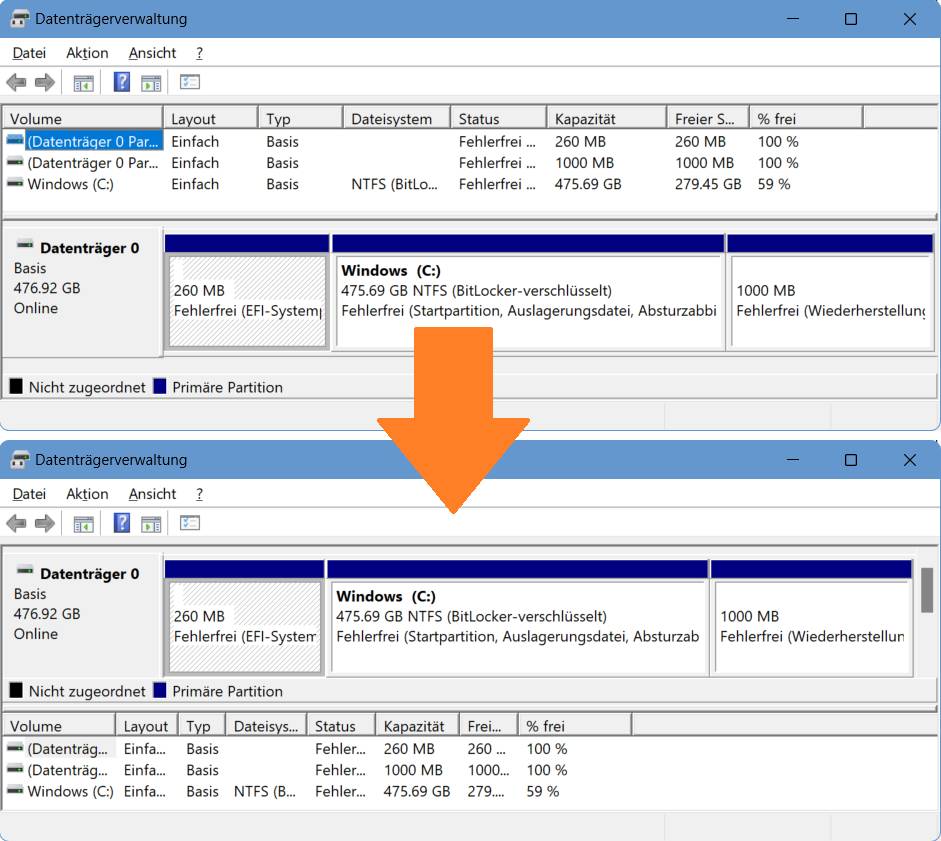
Task: Open Help using the blue question mark toolbar icon
Action: coord(122,83)
